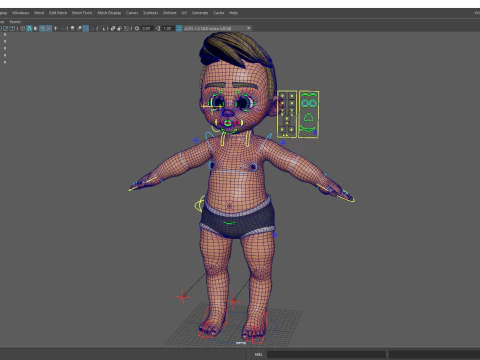Click bottom-left slider box in facial slider panel

pos(282,129)
